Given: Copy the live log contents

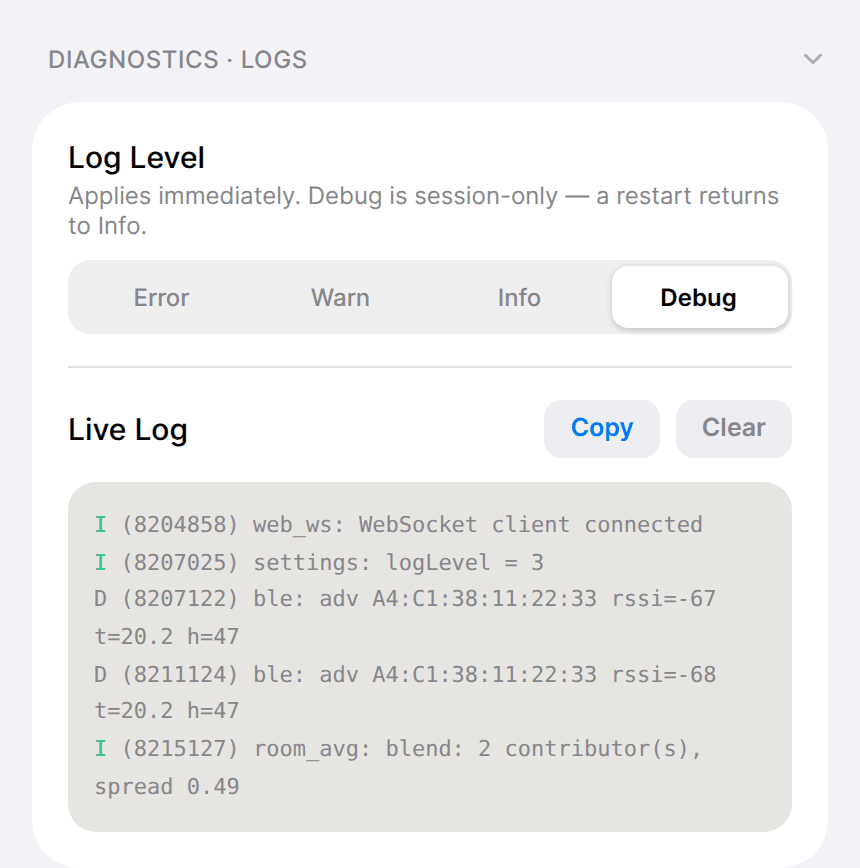Looking at the screenshot, I should [x=602, y=428].
